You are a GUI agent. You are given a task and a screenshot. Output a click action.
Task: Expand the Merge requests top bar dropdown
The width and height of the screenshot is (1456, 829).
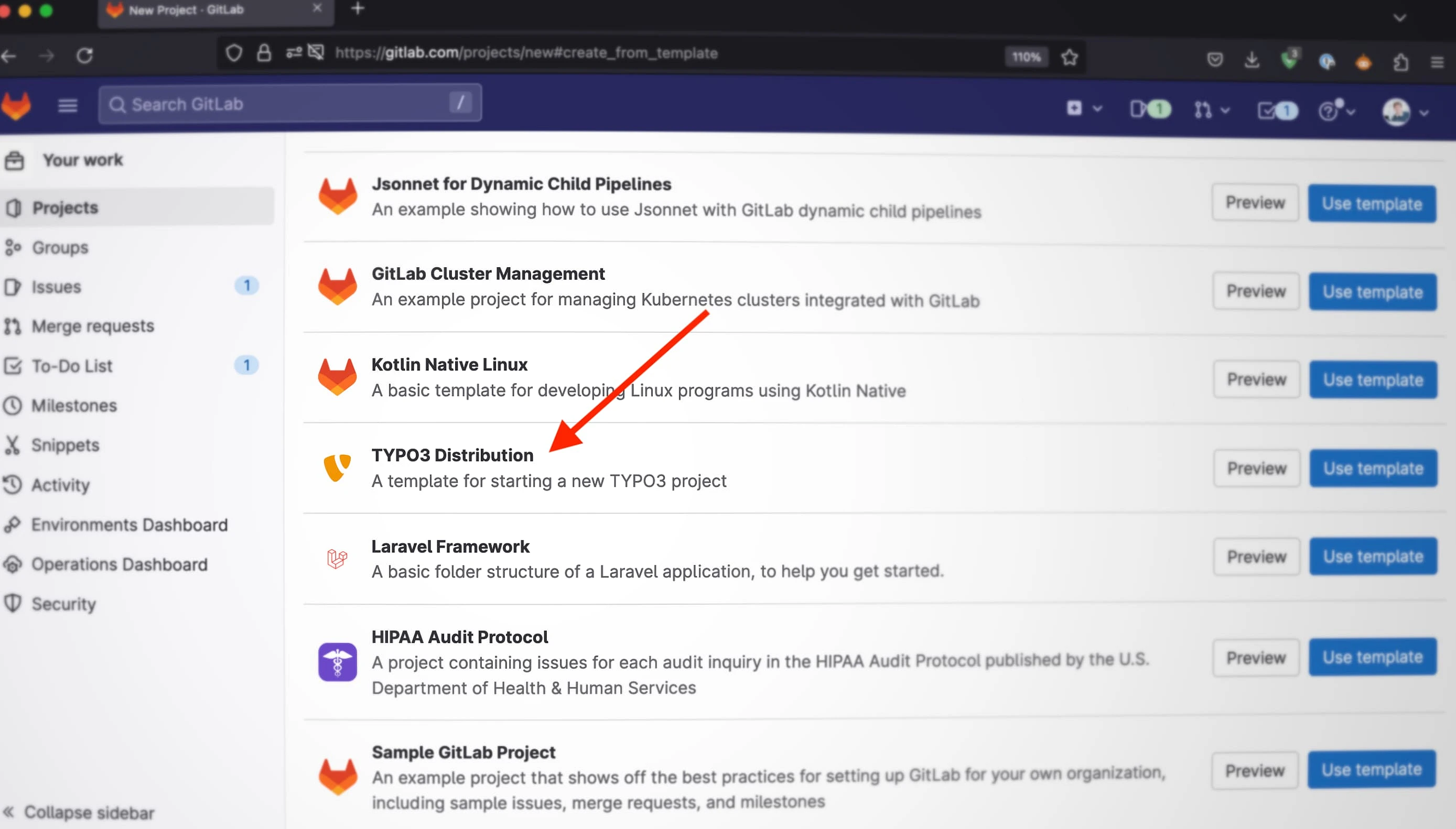coord(1211,110)
